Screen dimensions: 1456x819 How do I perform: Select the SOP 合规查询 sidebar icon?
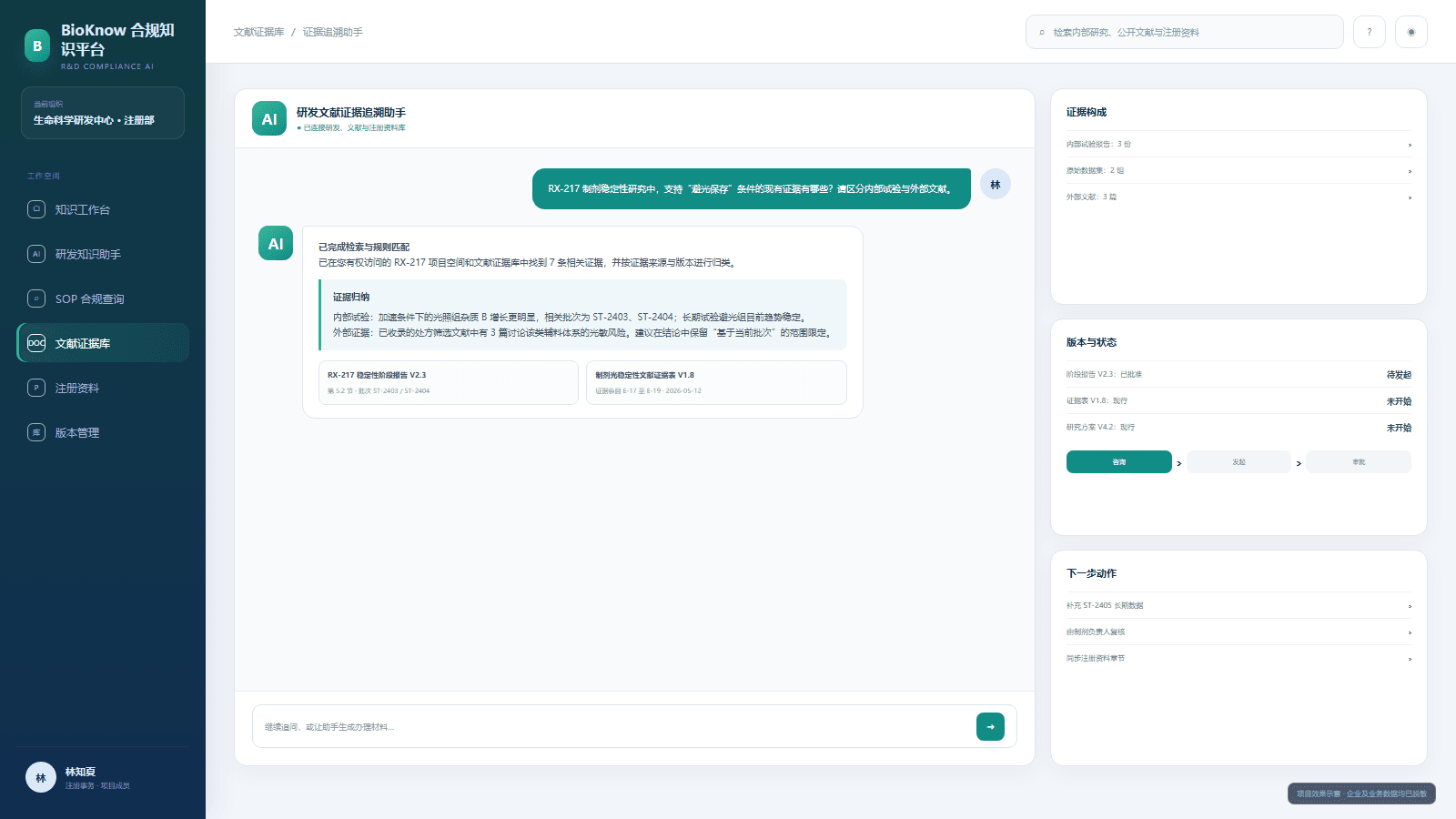pyautogui.click(x=36, y=298)
